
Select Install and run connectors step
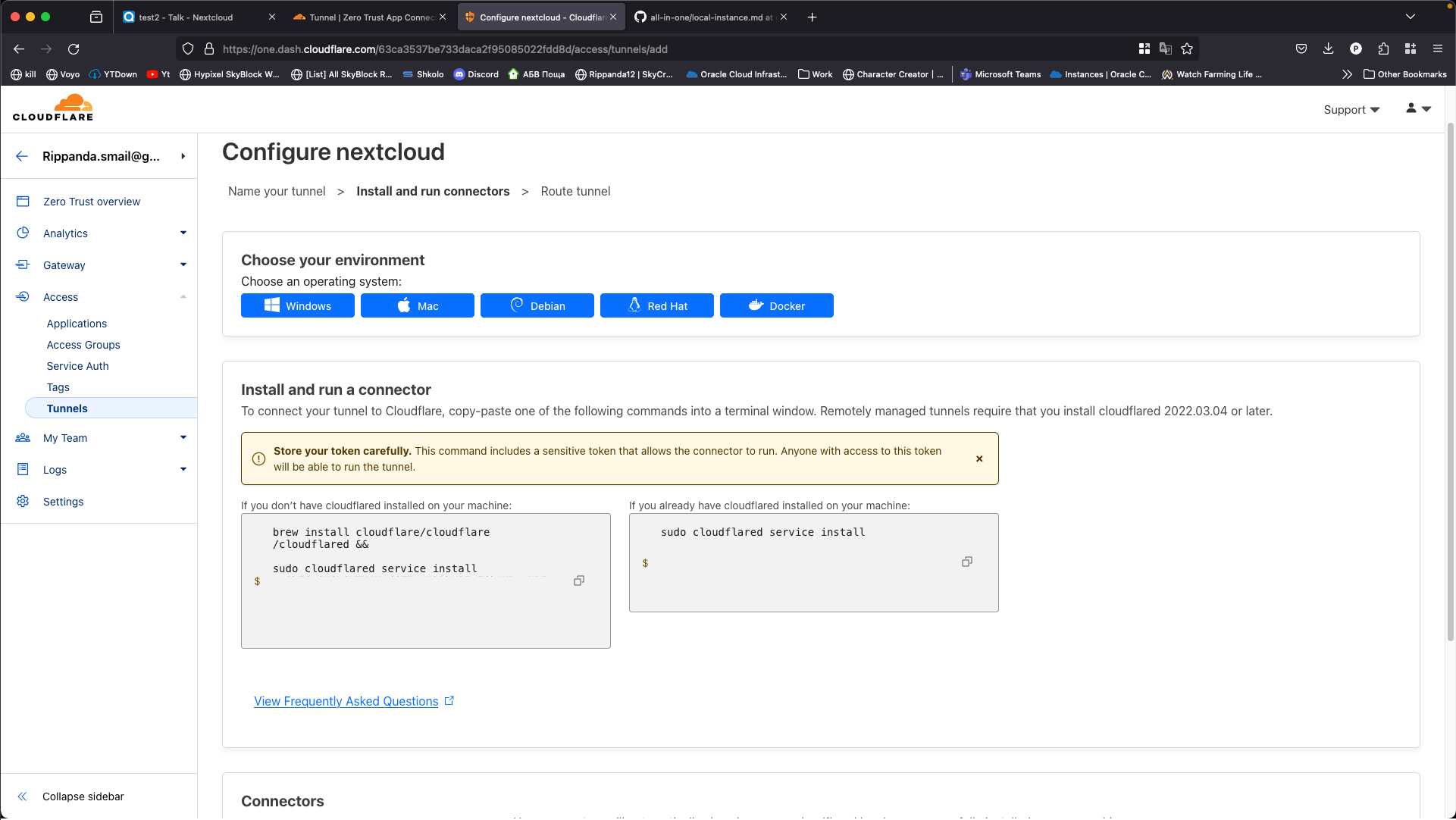tap(433, 191)
